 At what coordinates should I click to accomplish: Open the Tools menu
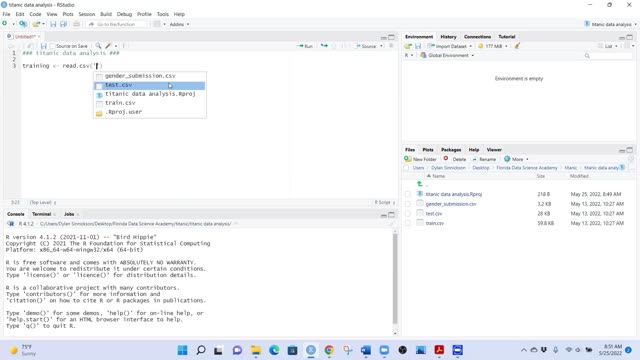(162, 14)
